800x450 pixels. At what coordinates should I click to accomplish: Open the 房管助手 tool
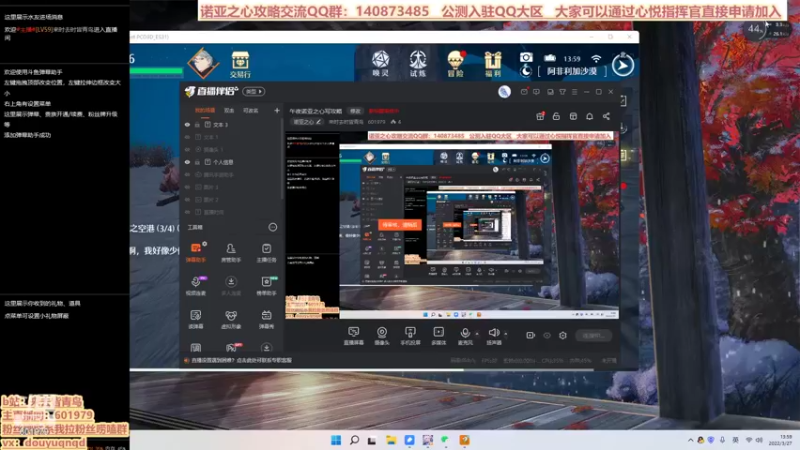tap(231, 253)
